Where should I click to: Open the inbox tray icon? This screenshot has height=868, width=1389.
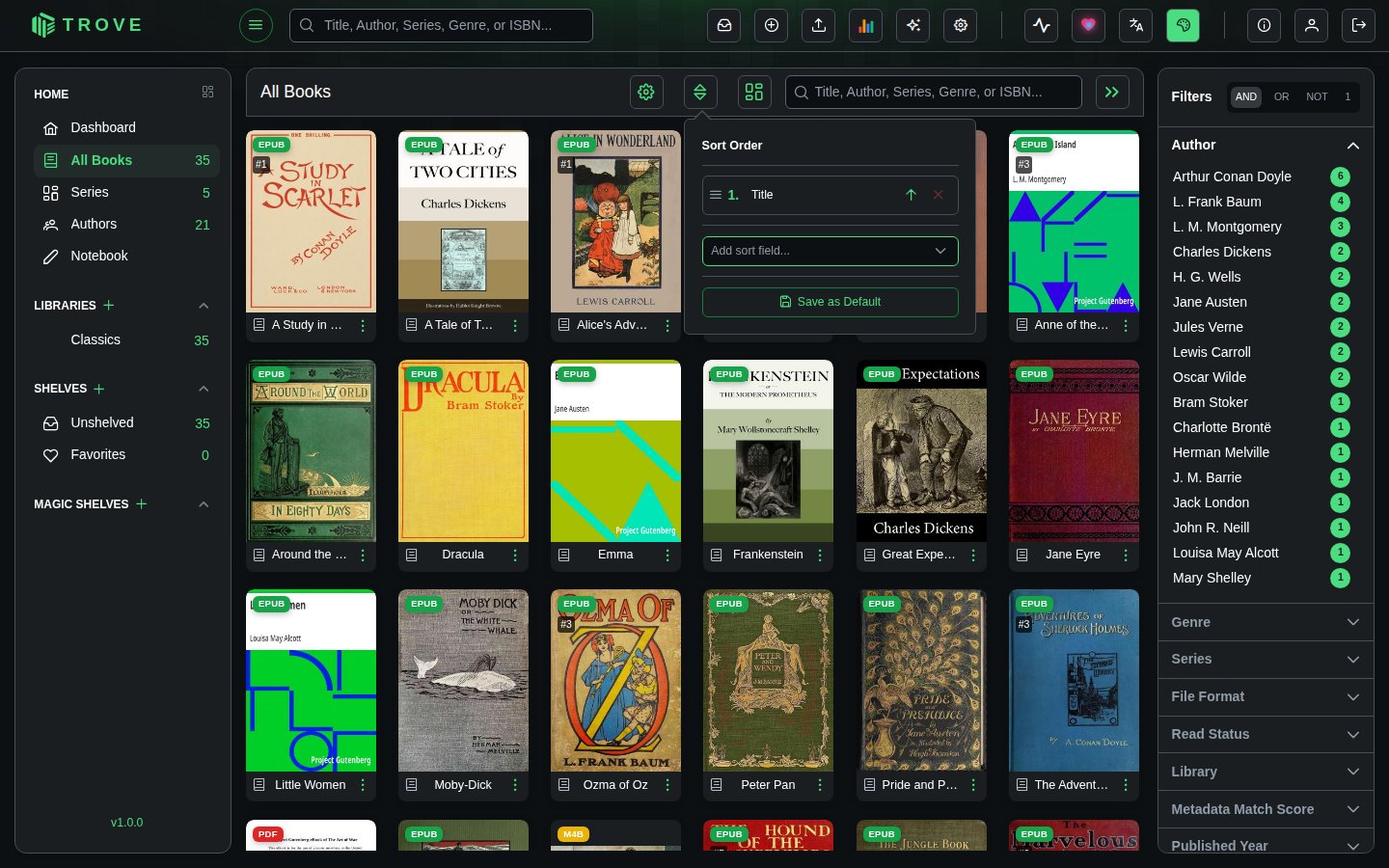point(724,26)
